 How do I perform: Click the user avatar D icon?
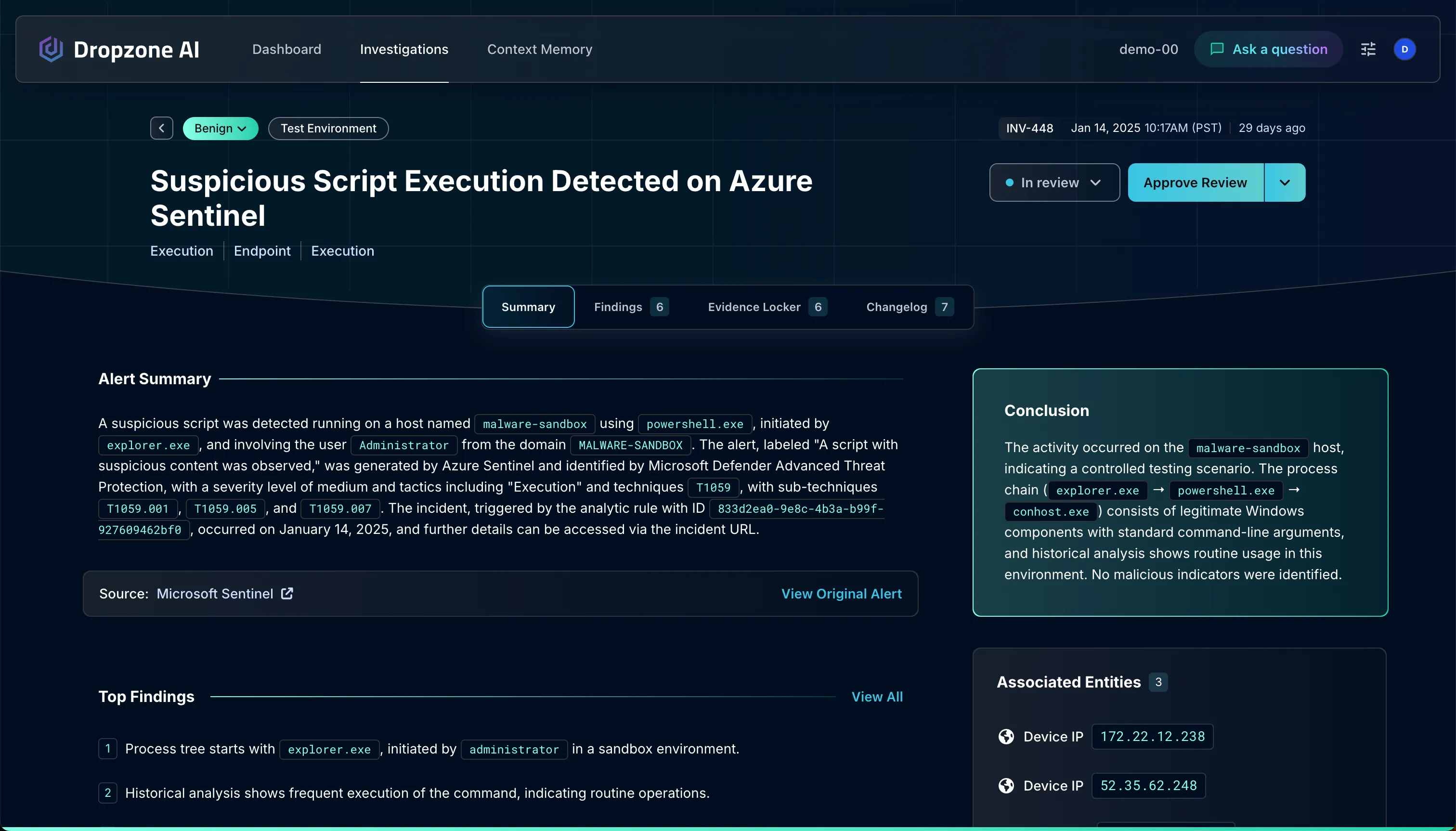click(1404, 49)
